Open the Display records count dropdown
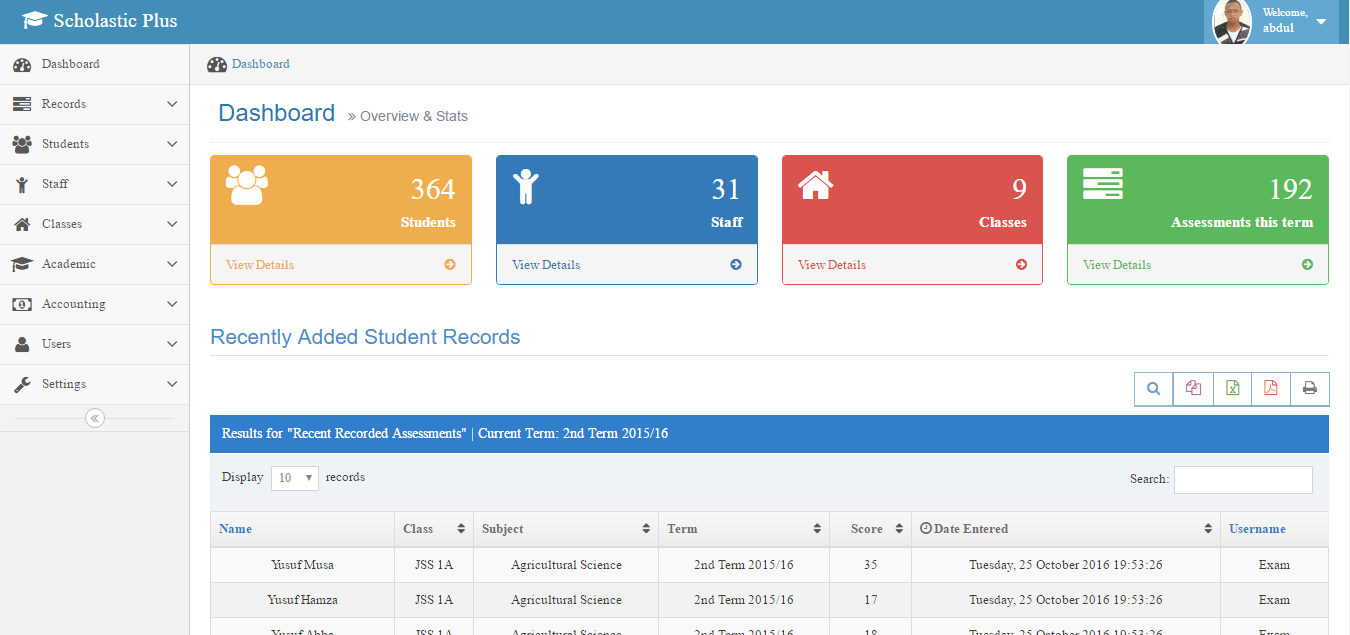This screenshot has width=1350, height=635. (x=295, y=478)
